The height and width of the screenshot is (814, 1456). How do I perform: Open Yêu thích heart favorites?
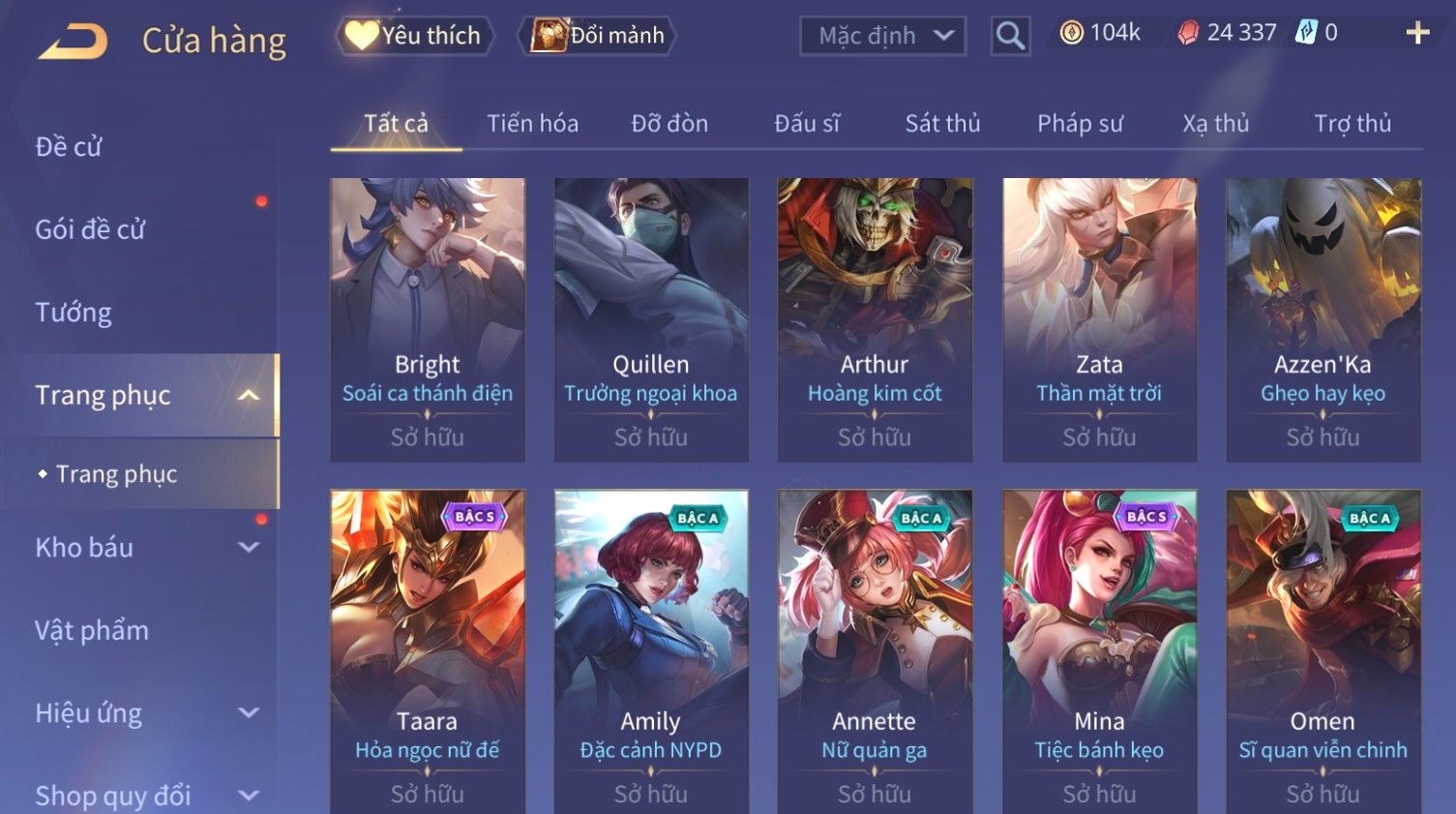(414, 36)
